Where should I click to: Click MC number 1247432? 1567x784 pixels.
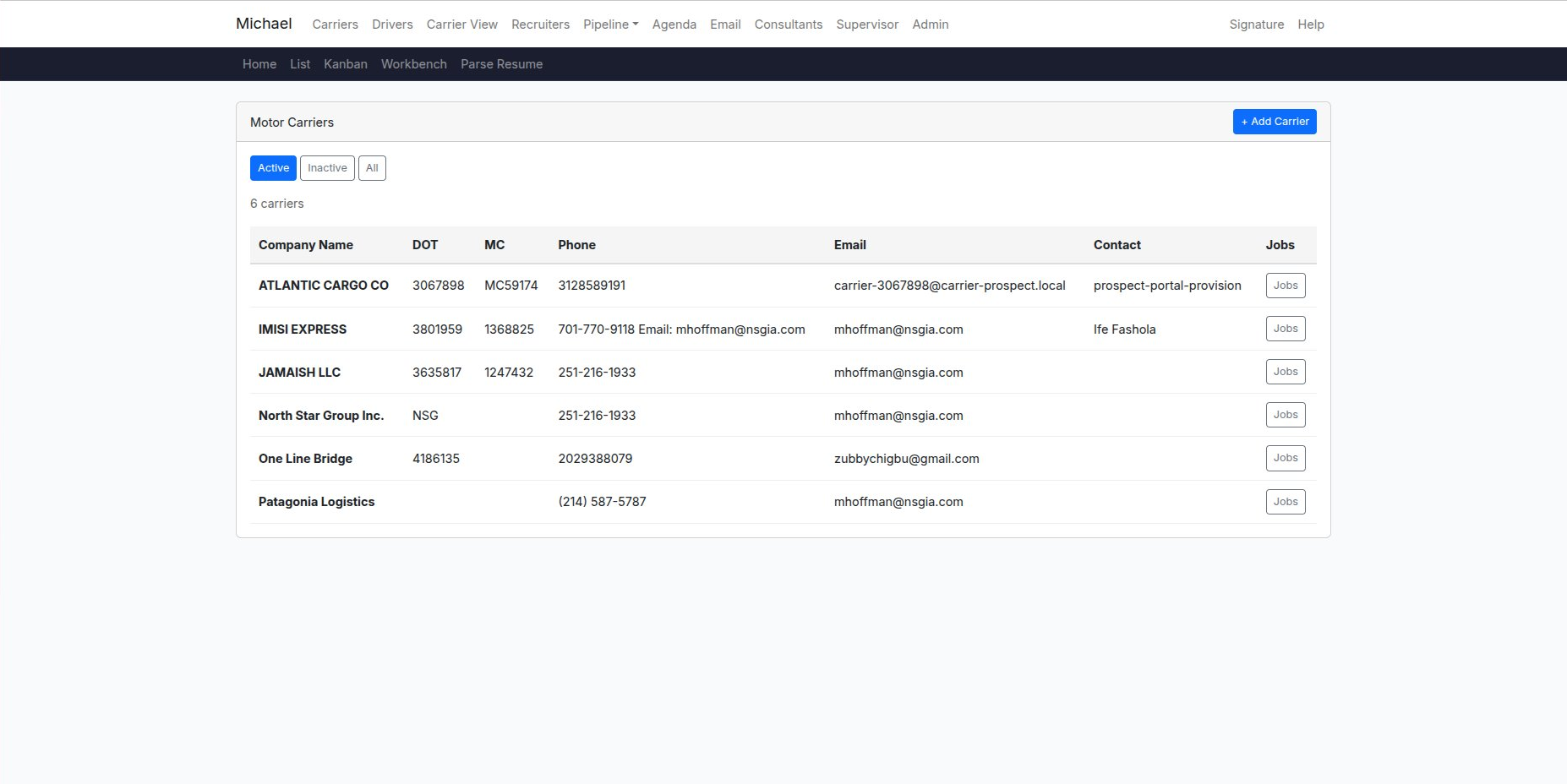click(x=509, y=373)
